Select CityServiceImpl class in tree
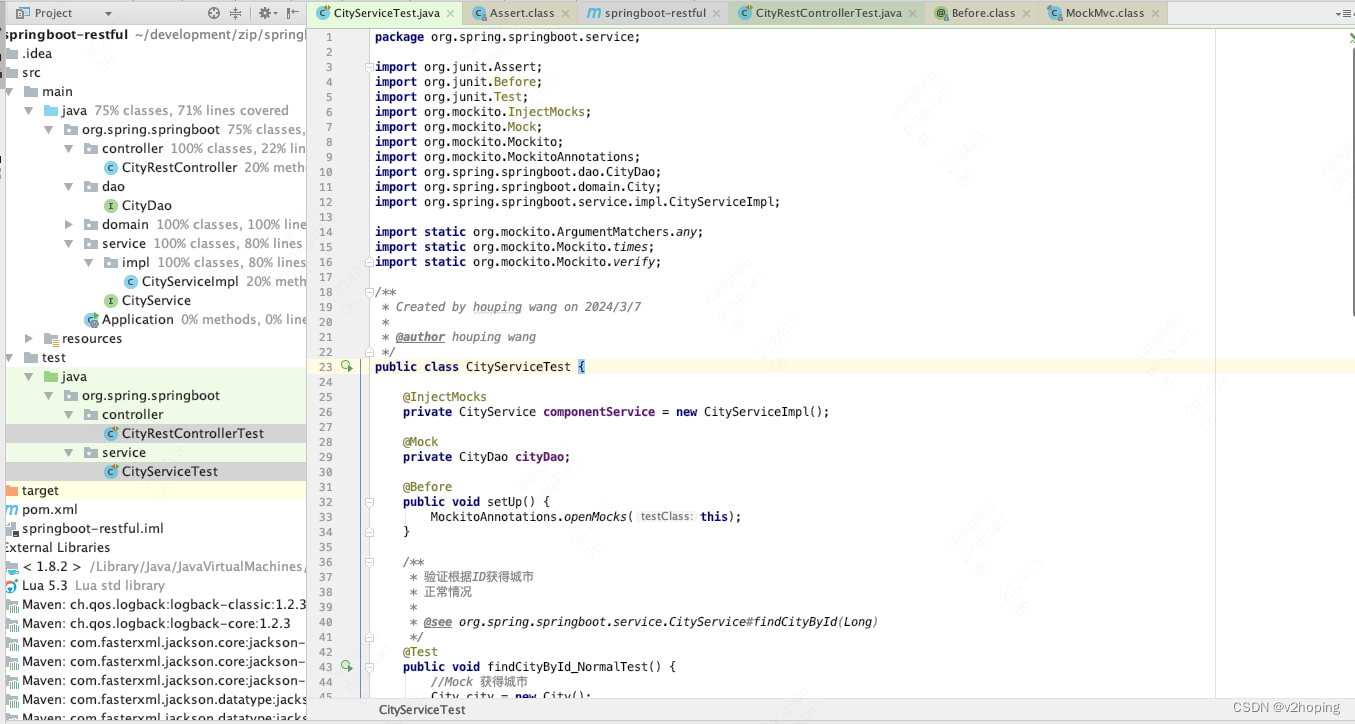 tap(190, 282)
